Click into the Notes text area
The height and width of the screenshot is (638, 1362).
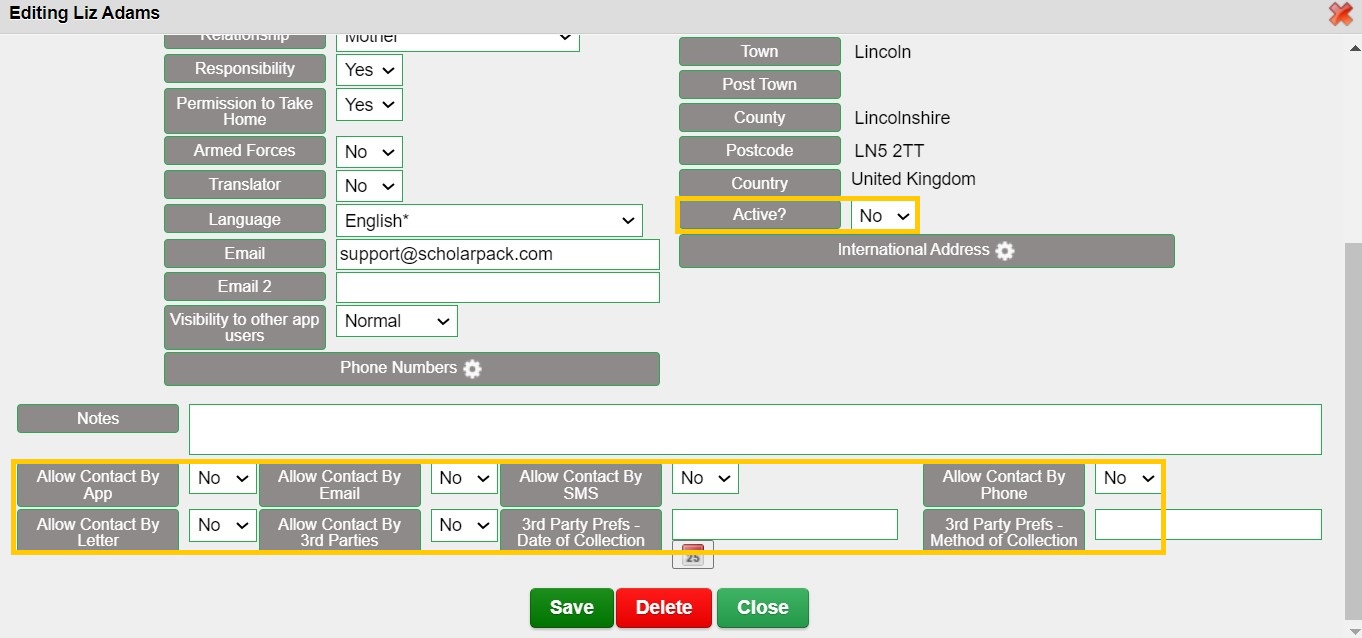point(755,429)
